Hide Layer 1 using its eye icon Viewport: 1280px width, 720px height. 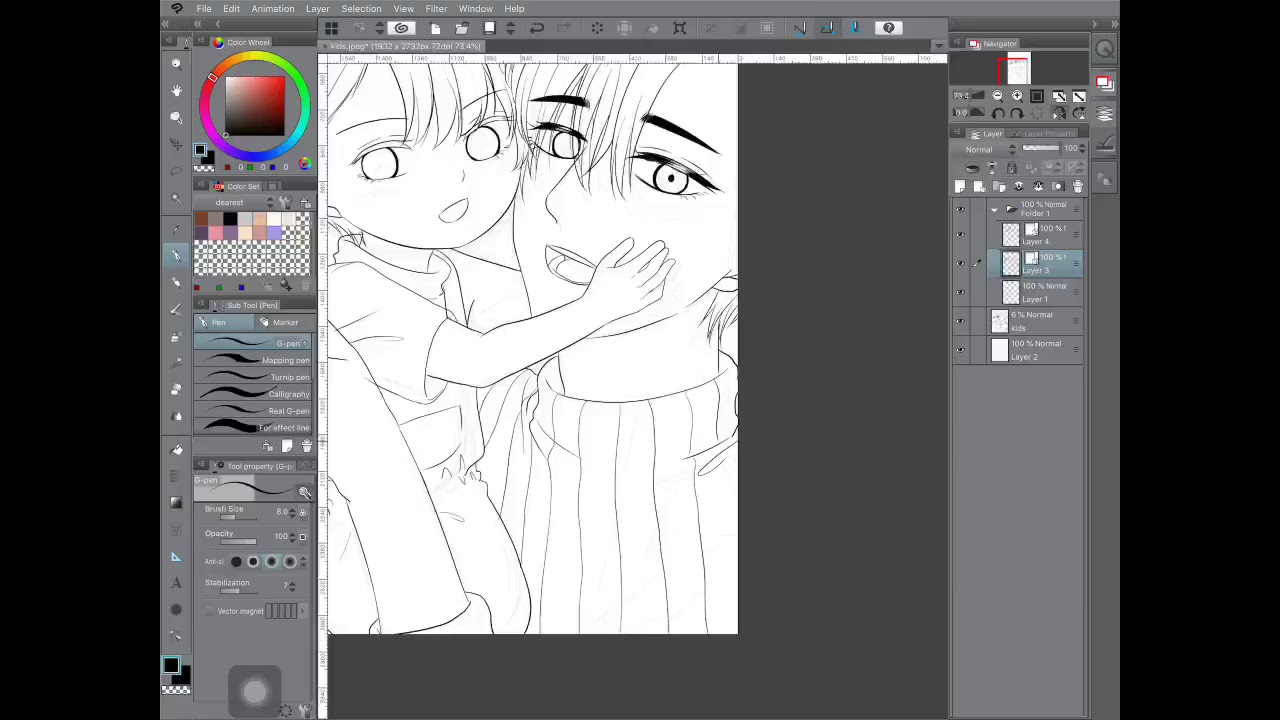coord(961,292)
